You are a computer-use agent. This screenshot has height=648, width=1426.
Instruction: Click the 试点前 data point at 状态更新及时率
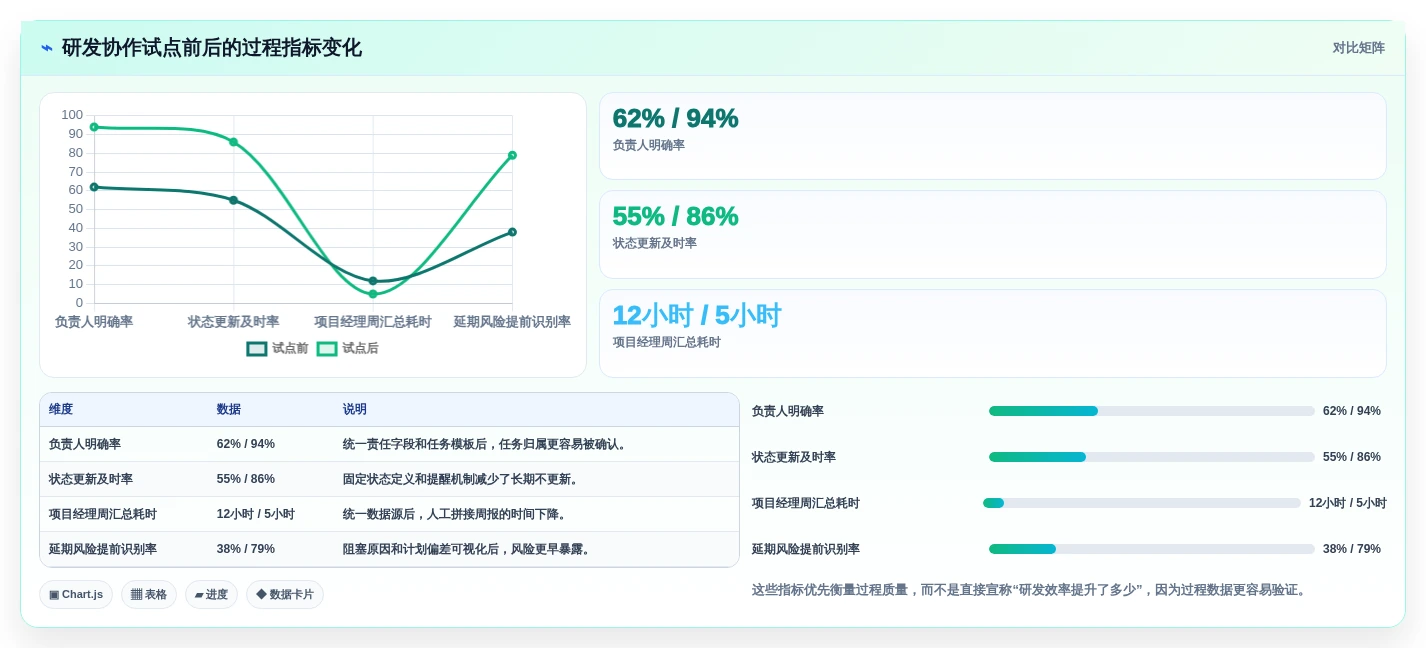[233, 200]
